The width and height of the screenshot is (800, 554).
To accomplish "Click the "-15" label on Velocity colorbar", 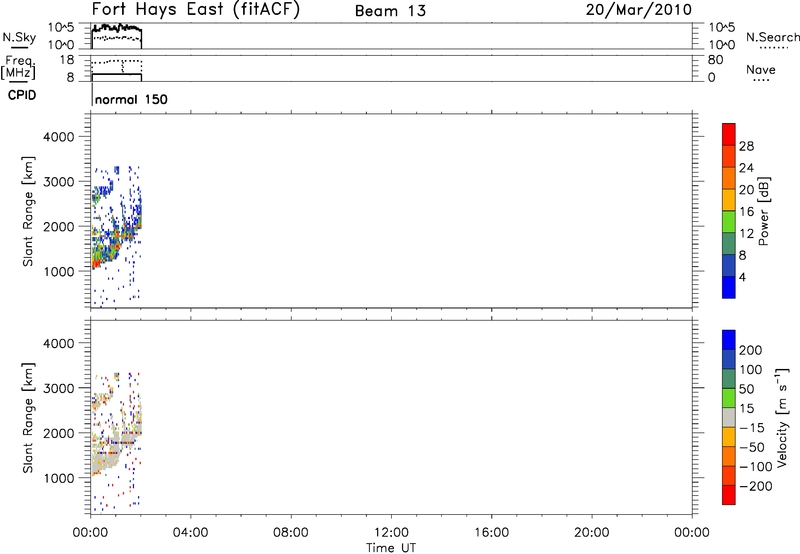I will coord(752,427).
